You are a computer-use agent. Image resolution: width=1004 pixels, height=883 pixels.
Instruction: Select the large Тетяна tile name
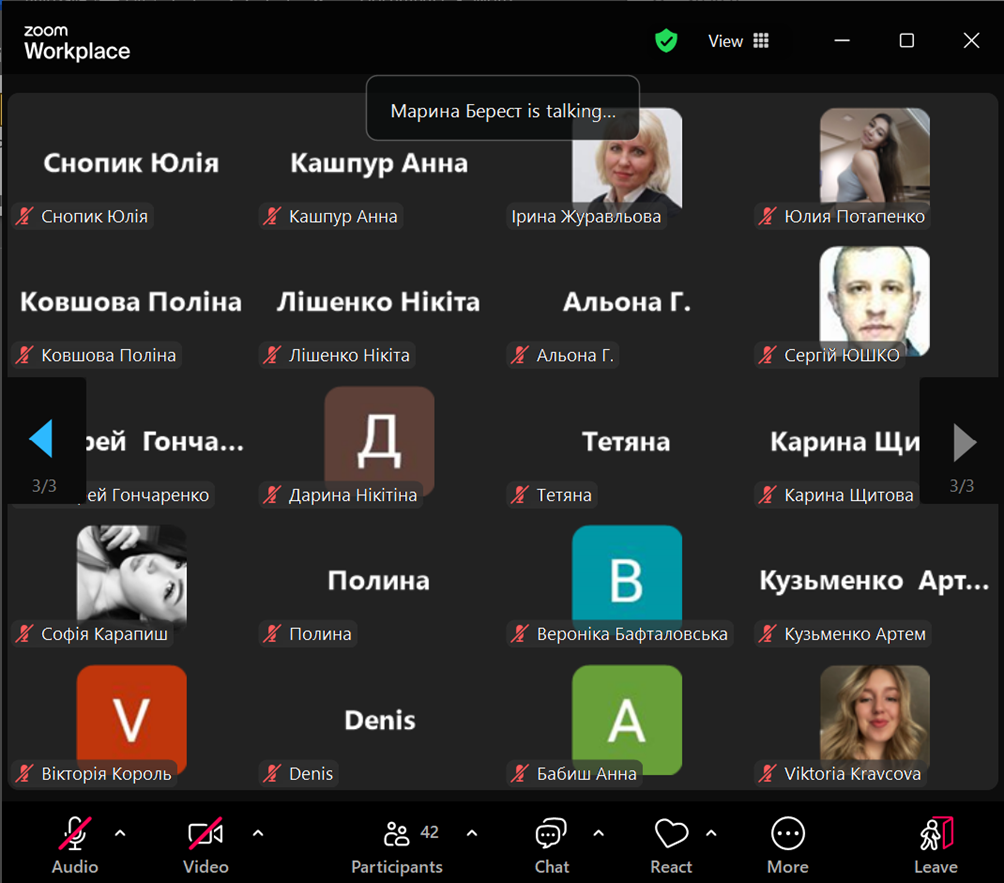pos(626,442)
